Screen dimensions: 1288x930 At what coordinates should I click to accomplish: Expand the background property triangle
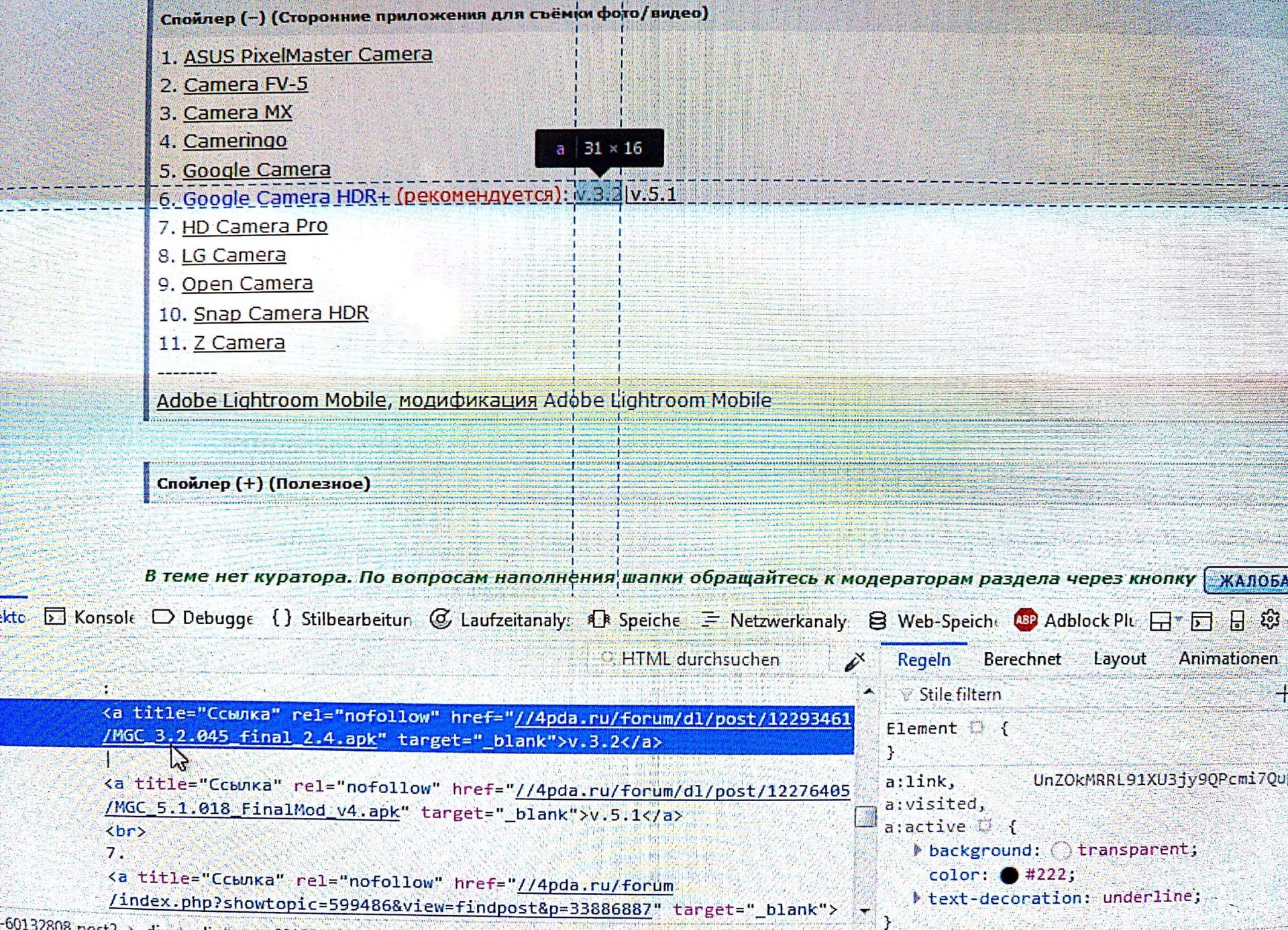[x=918, y=850]
